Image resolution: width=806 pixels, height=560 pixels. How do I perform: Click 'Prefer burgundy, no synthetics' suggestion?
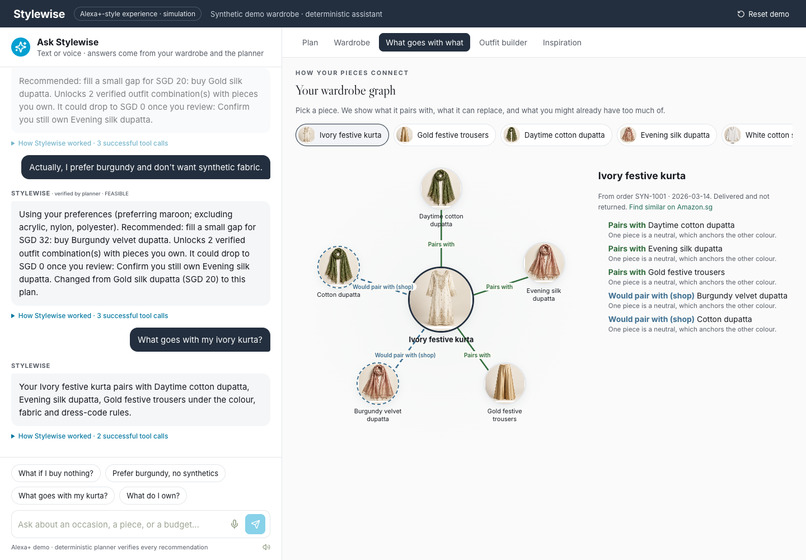click(165, 473)
